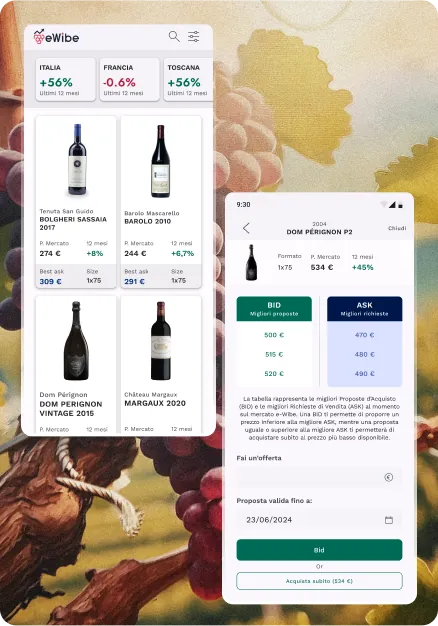438x626 pixels.
Task: Select the ASK Migliori richieste header
Action: [x=365, y=309]
